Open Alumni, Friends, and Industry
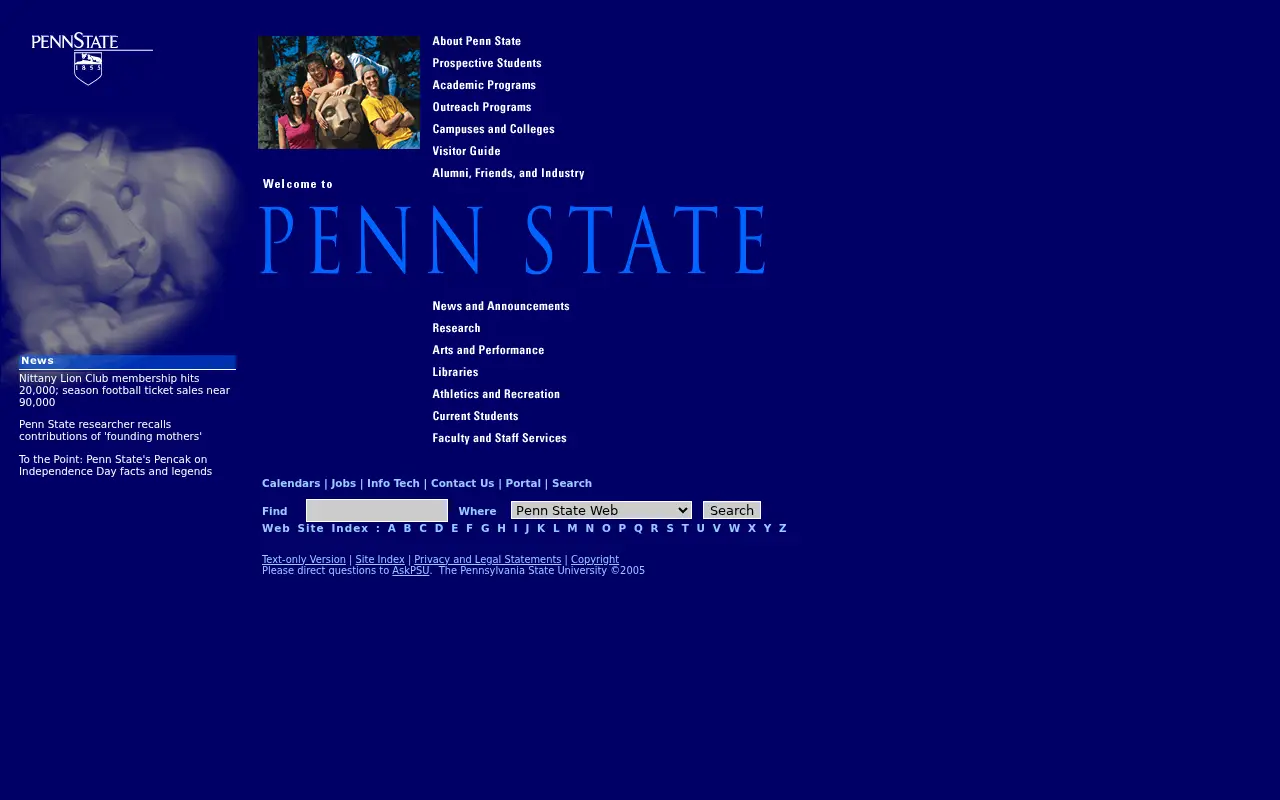 pos(508,173)
